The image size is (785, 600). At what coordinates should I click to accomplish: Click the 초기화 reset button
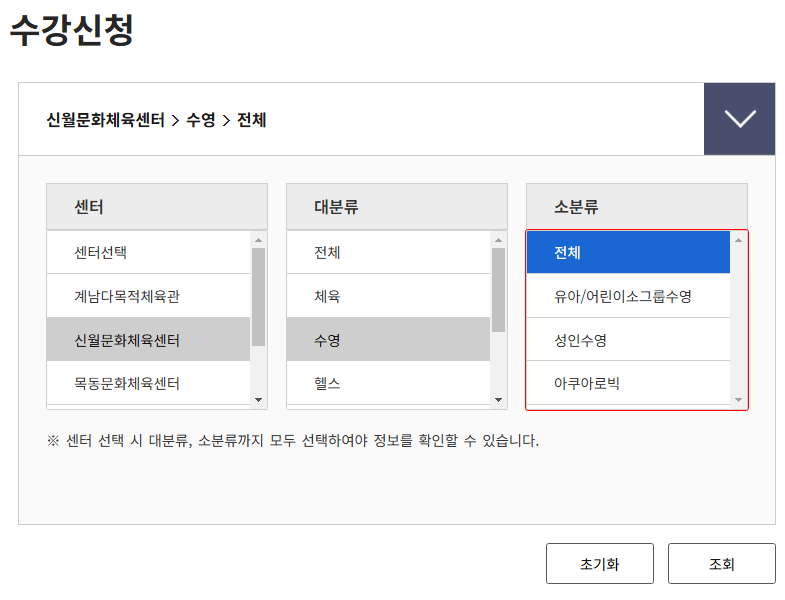point(600,564)
